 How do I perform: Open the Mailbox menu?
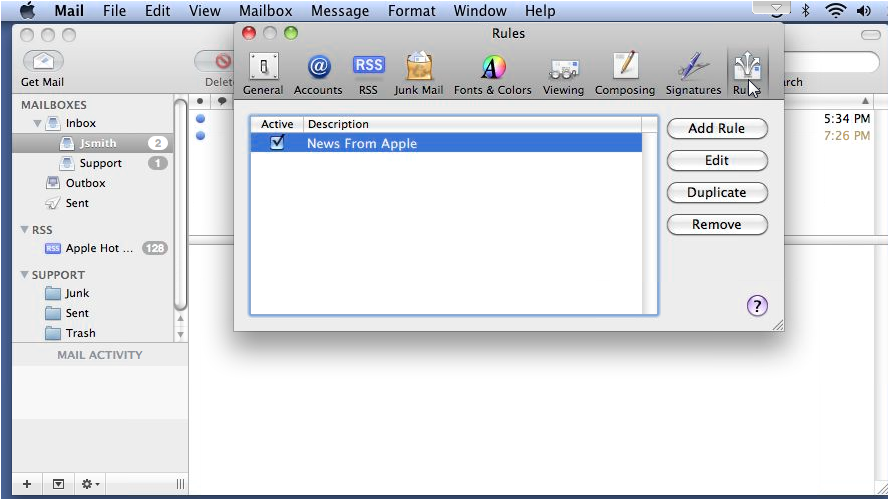[265, 10]
